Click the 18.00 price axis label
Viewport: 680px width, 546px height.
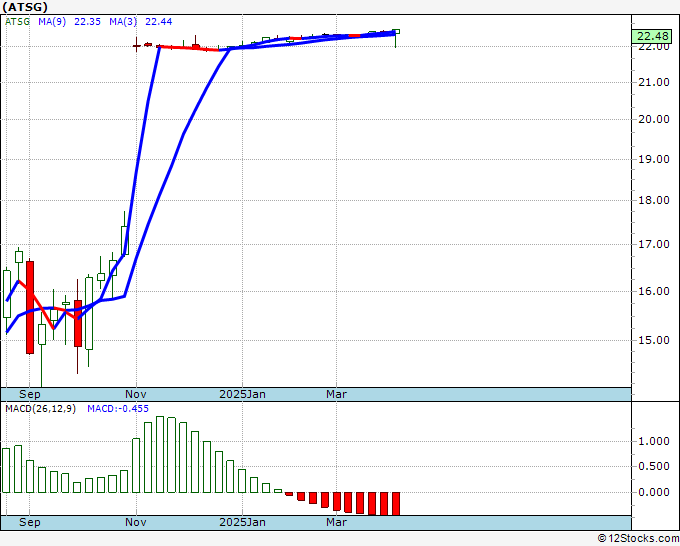(654, 200)
